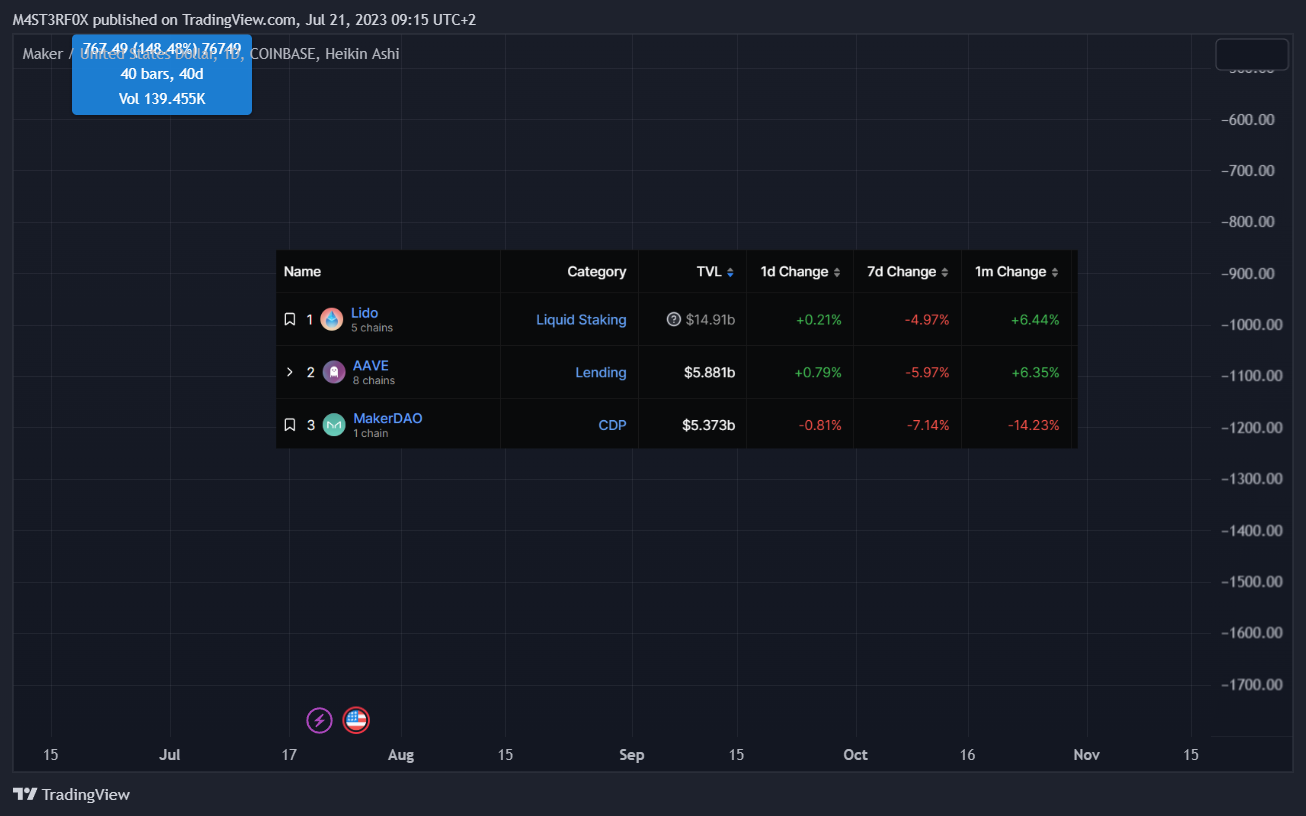The height and width of the screenshot is (816, 1306).
Task: Click the empty button at top right
Action: [x=1252, y=54]
